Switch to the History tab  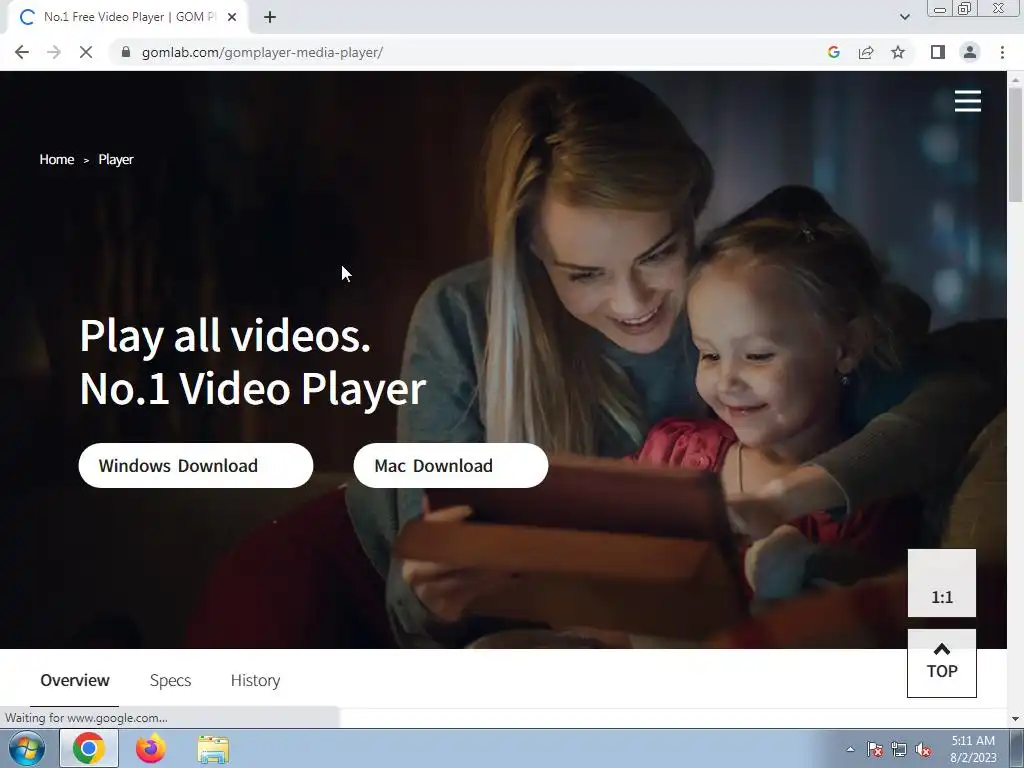pos(255,680)
